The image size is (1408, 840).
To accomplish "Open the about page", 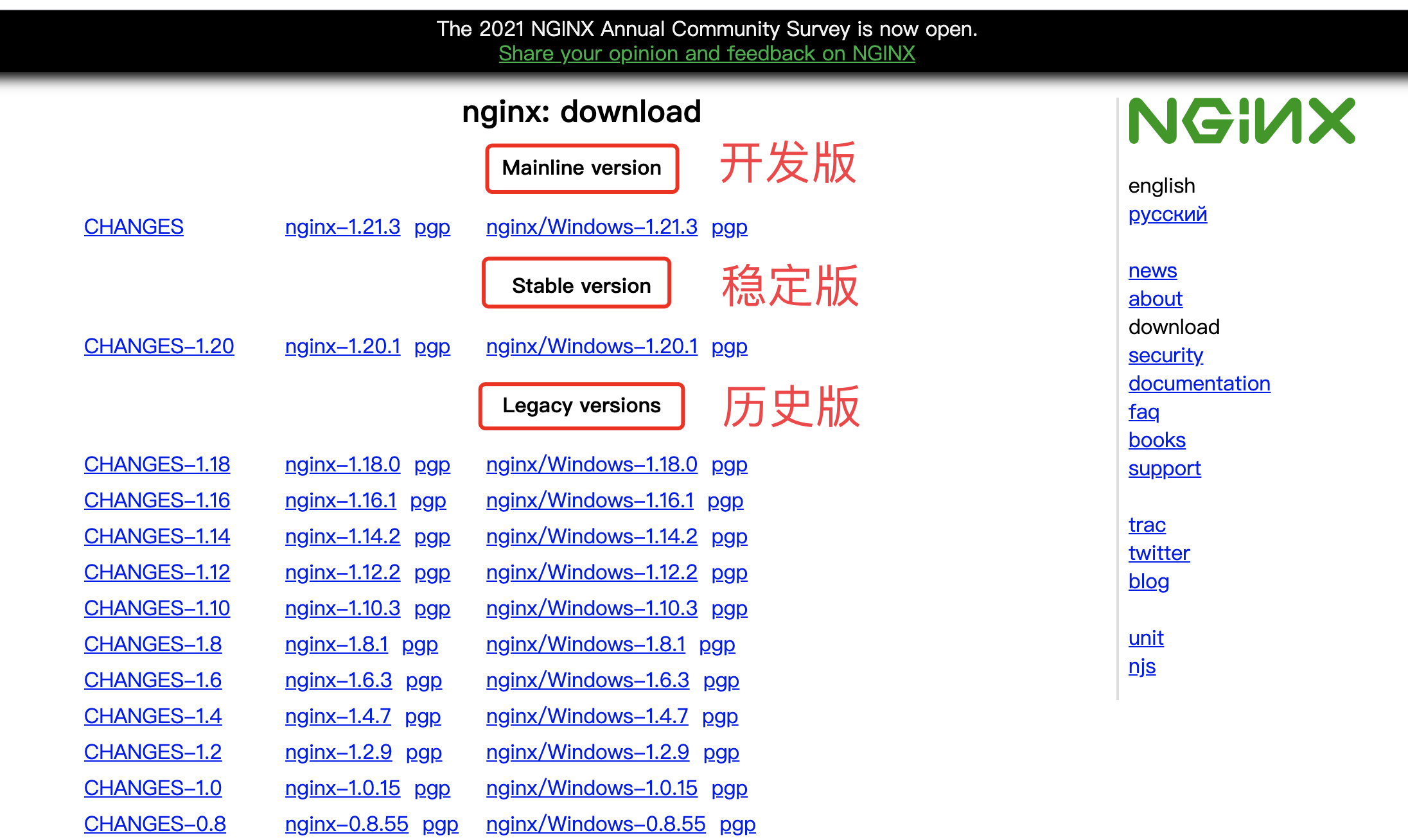I will pos(1156,299).
